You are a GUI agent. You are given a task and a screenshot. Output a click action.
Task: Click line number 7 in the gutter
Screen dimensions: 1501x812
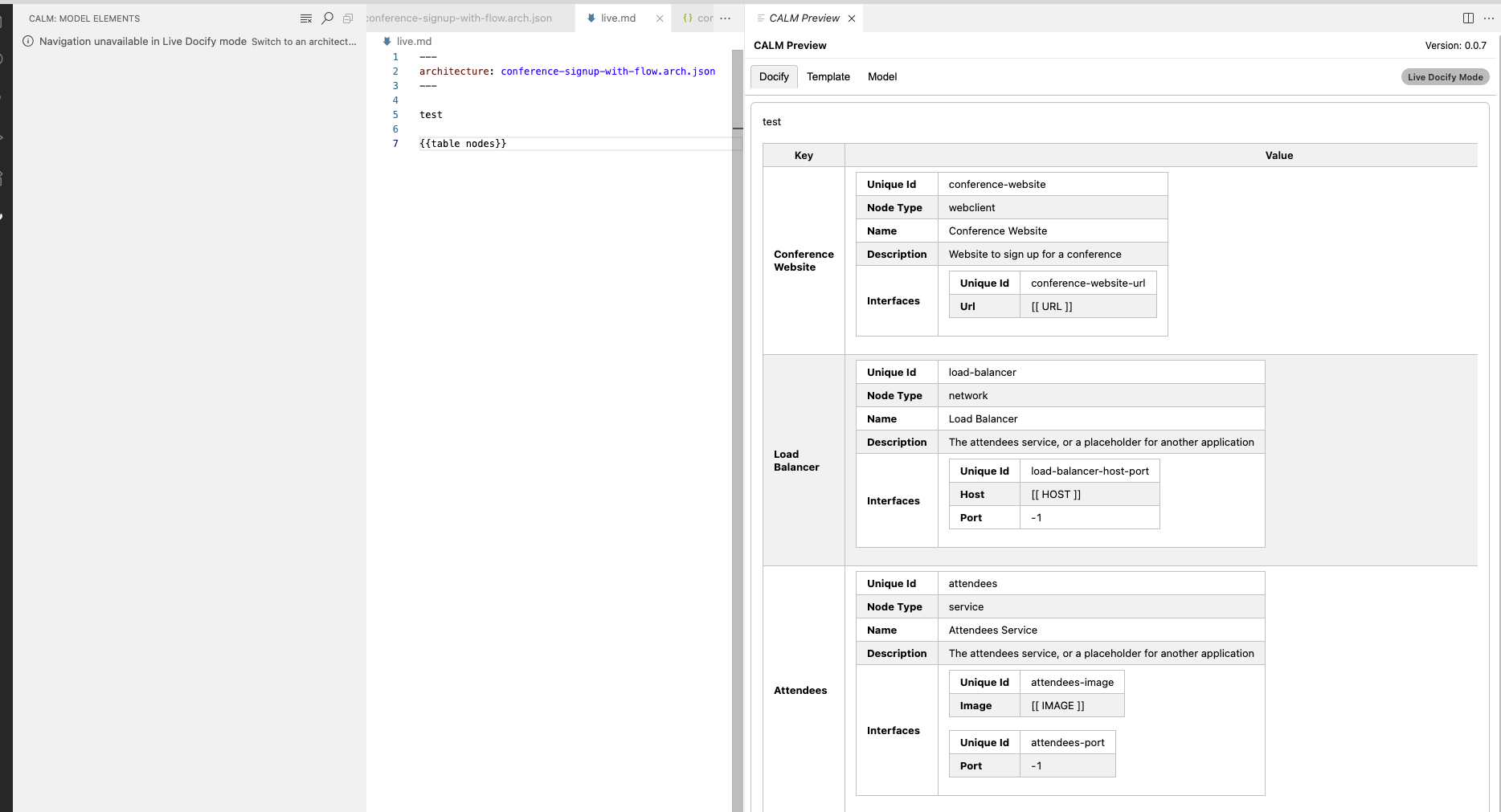[x=395, y=144]
